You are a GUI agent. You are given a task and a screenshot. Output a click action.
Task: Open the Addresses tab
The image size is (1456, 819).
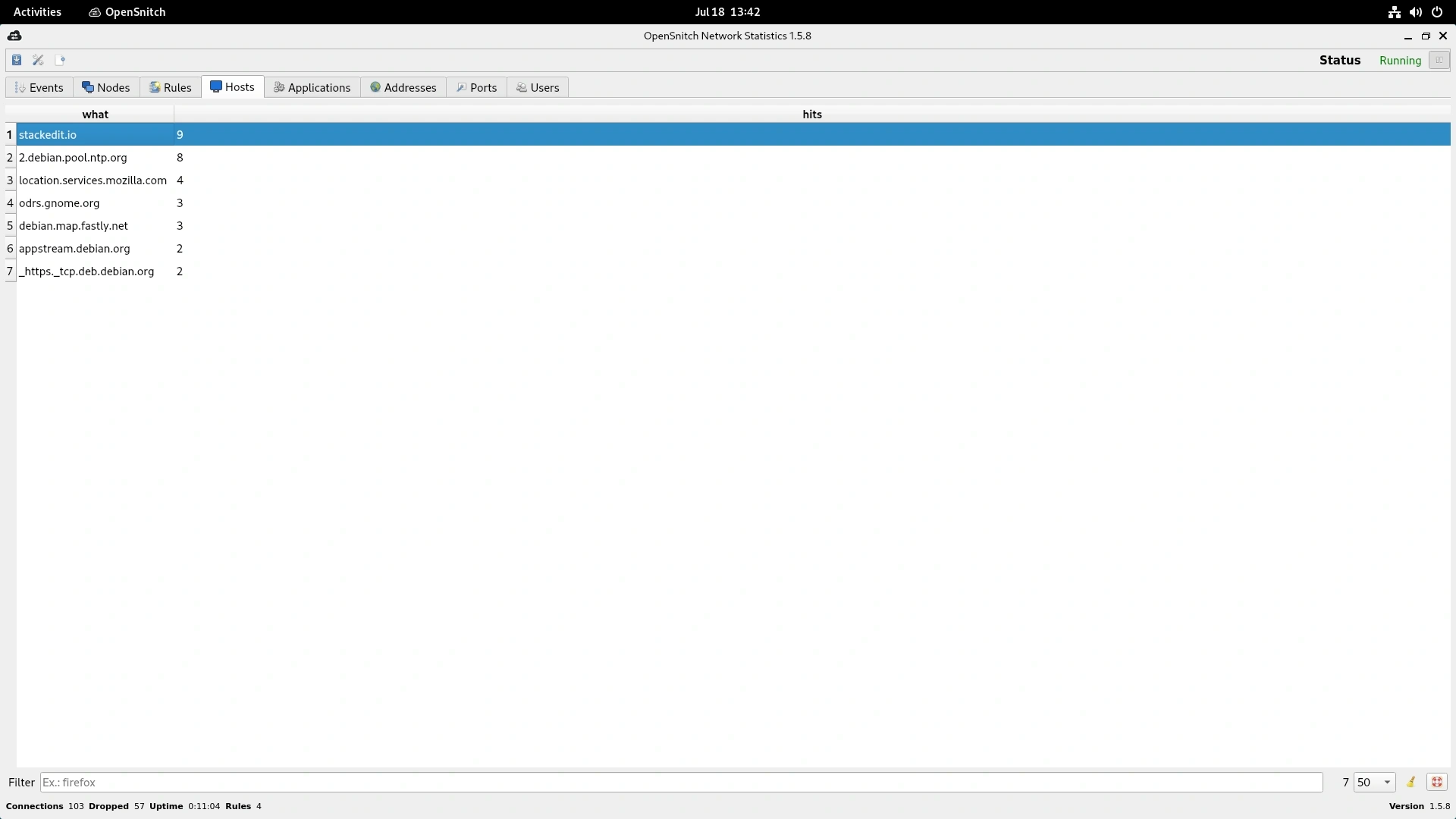tap(403, 87)
